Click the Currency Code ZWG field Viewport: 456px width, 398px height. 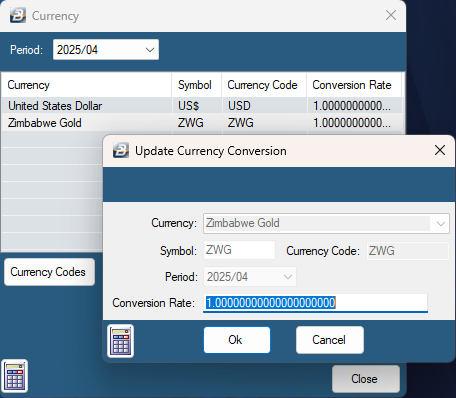click(408, 251)
